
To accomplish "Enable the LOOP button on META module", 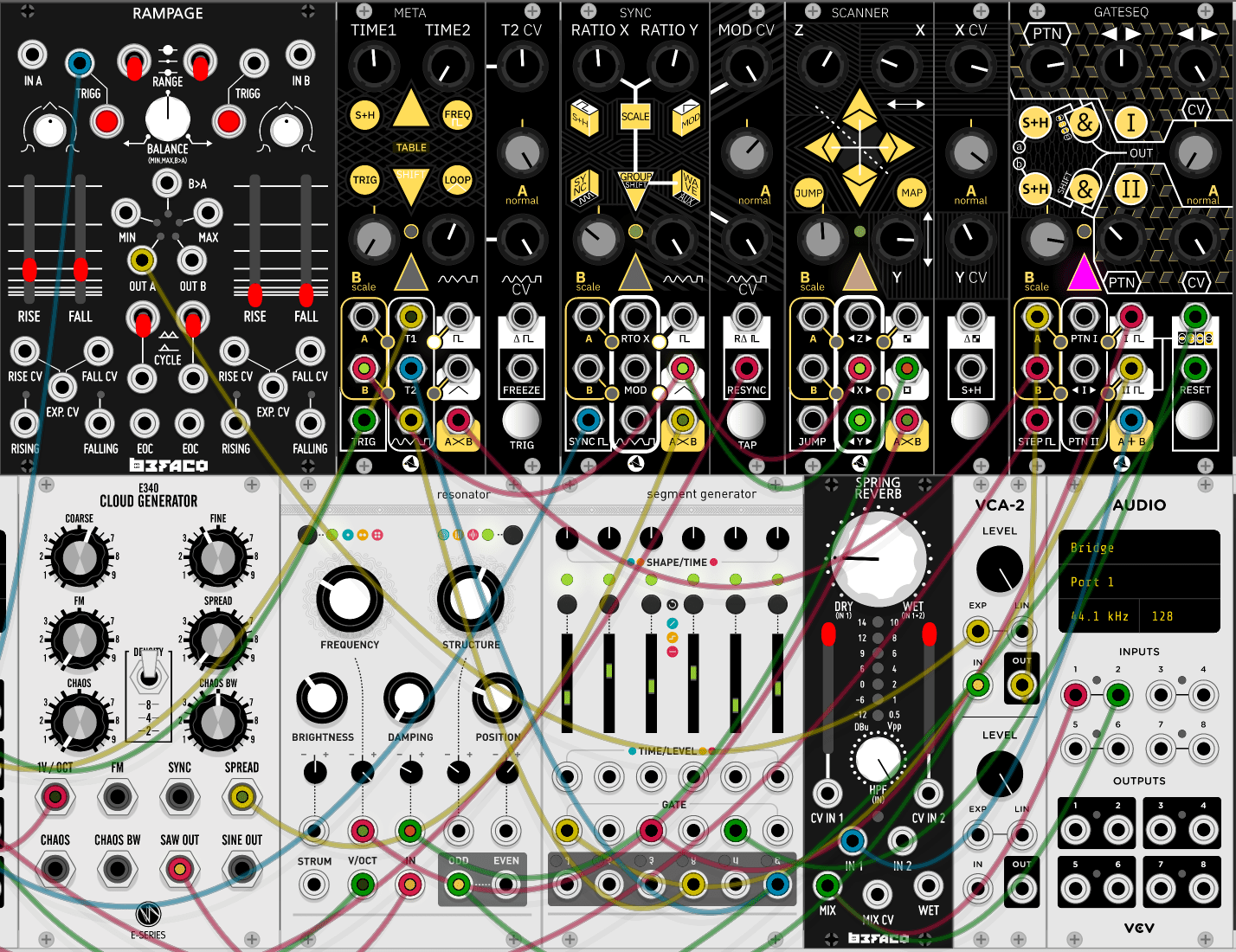I will coord(457,180).
